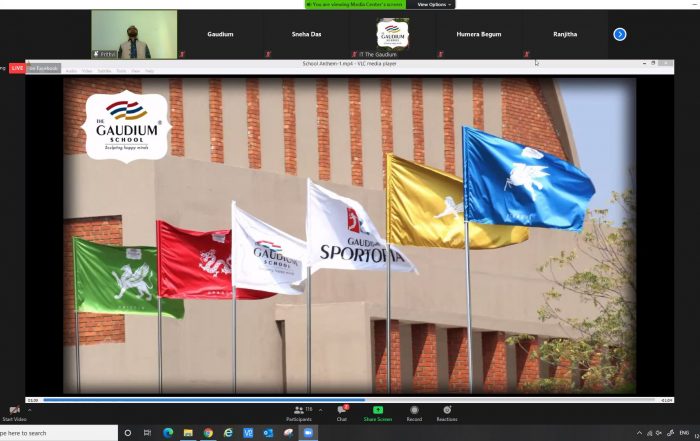Open the VLC Audio menu
700x441 pixels.
[x=71, y=71]
